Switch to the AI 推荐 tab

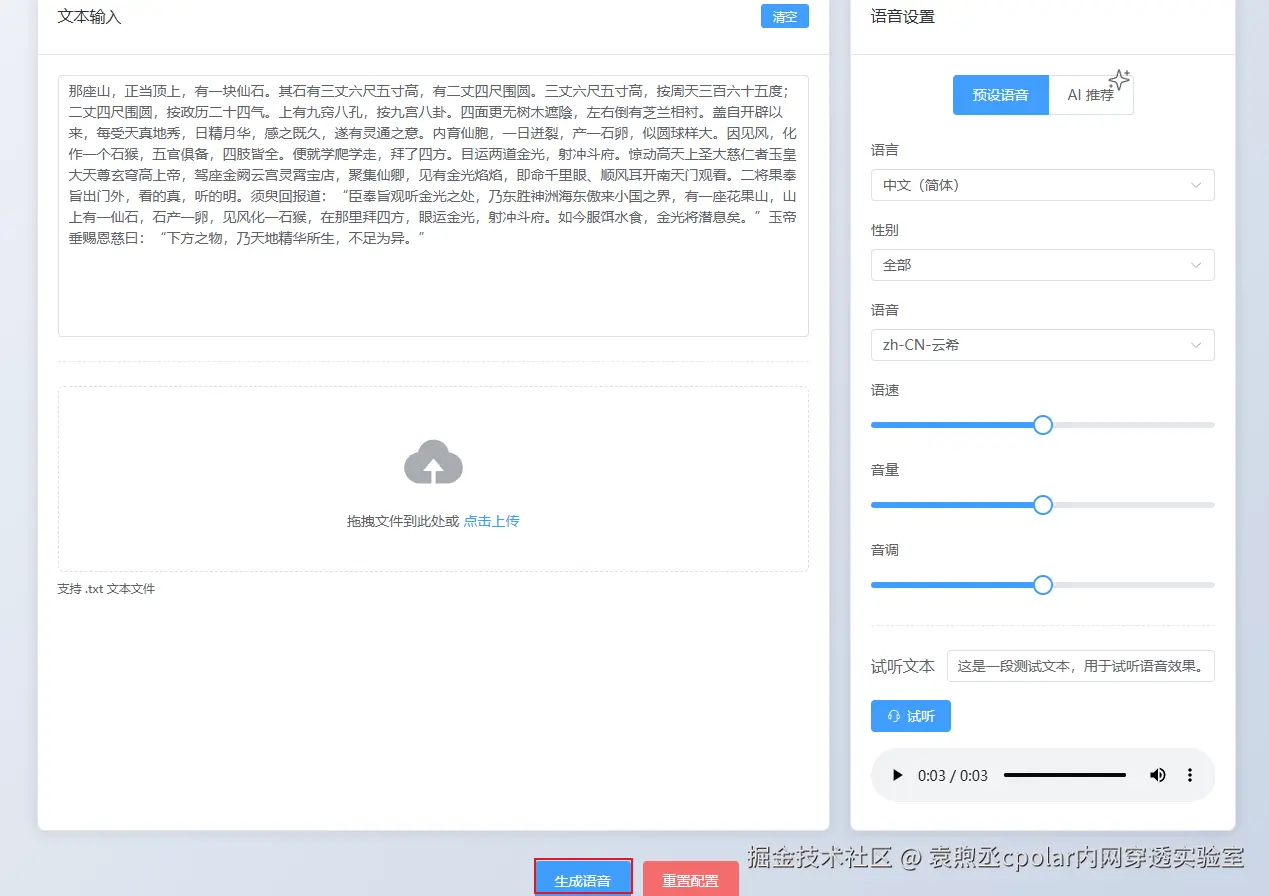tap(1091, 95)
